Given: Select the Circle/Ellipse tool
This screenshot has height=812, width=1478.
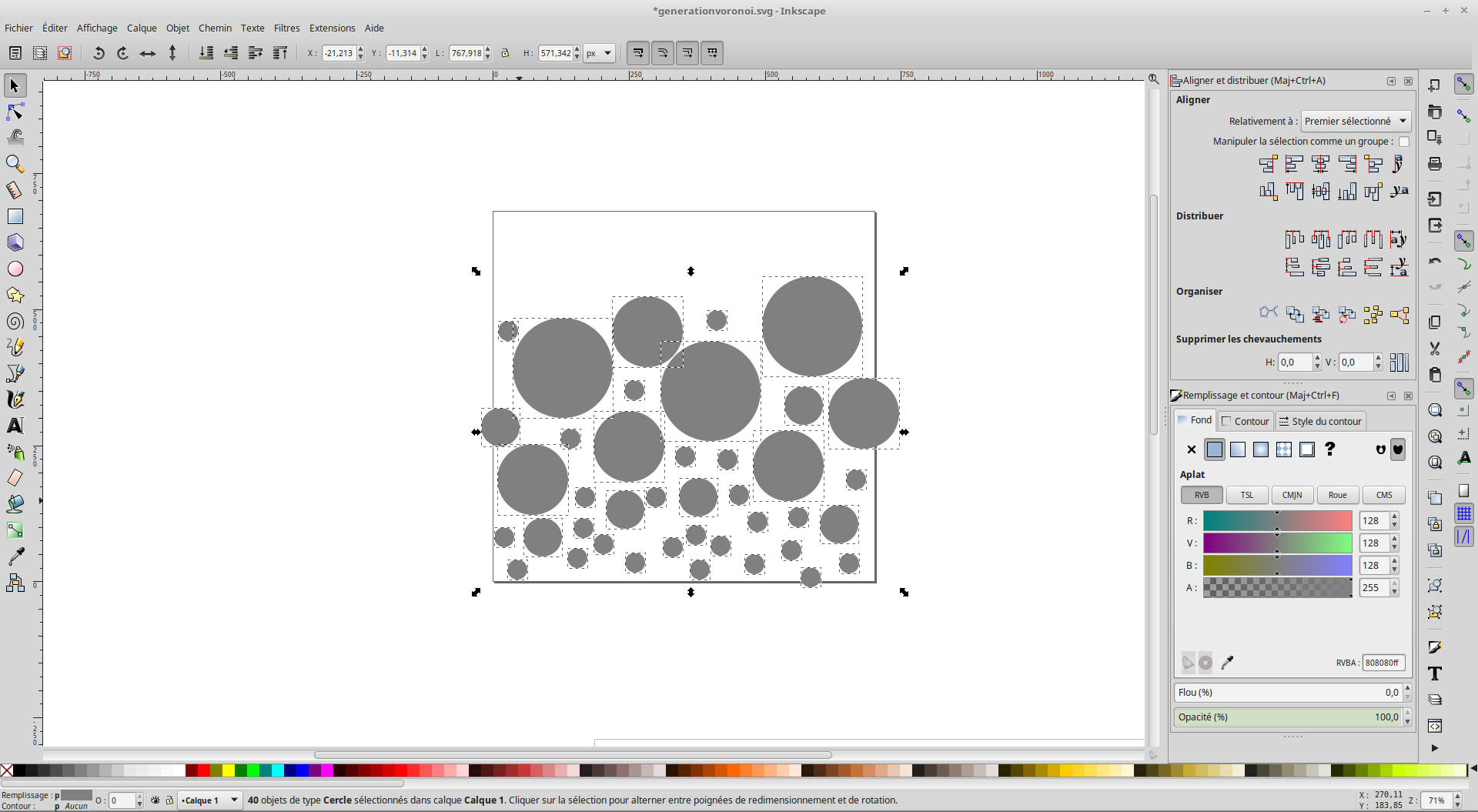Looking at the screenshot, I should [x=15, y=269].
